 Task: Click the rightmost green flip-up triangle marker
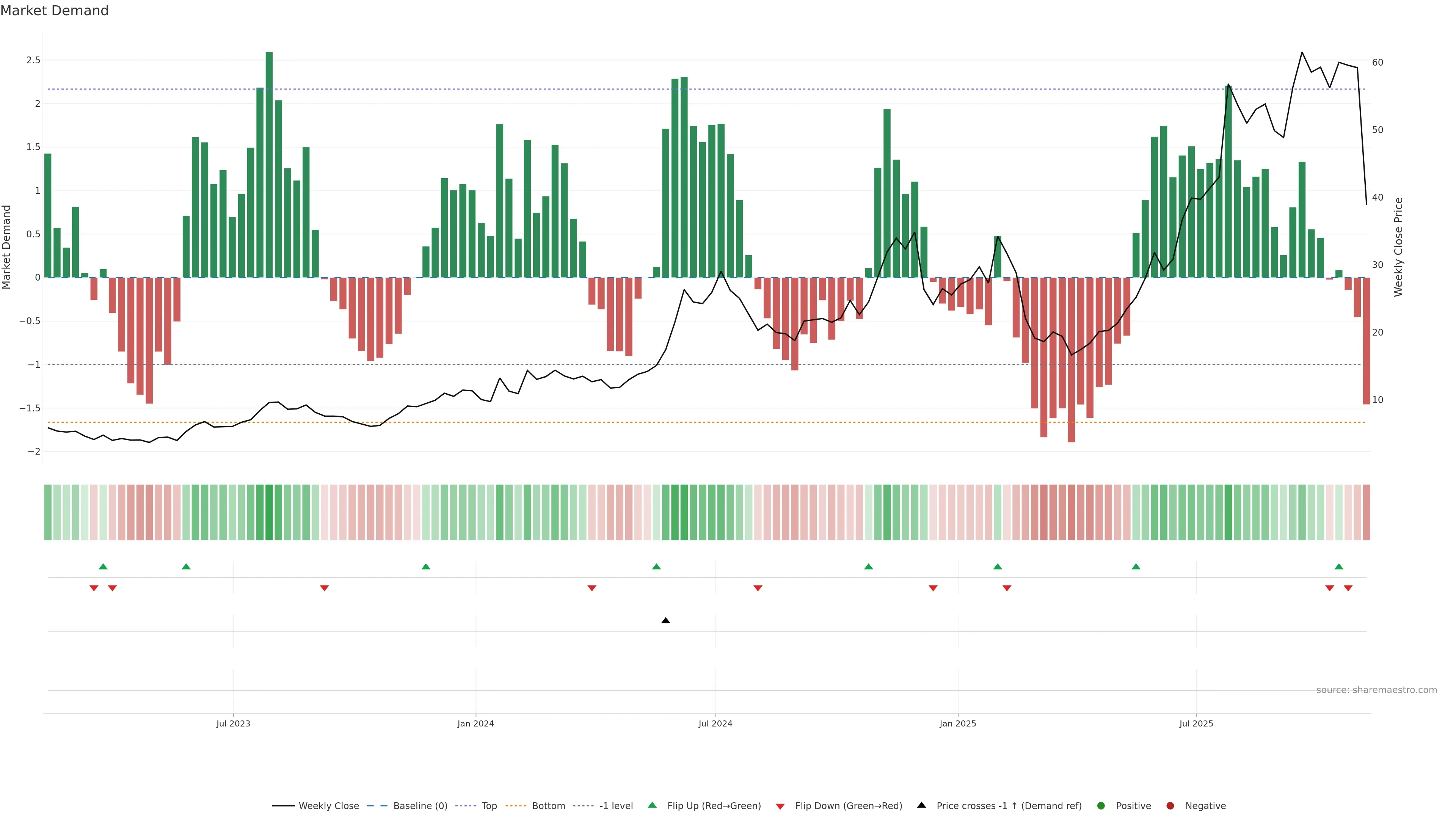click(x=1338, y=566)
